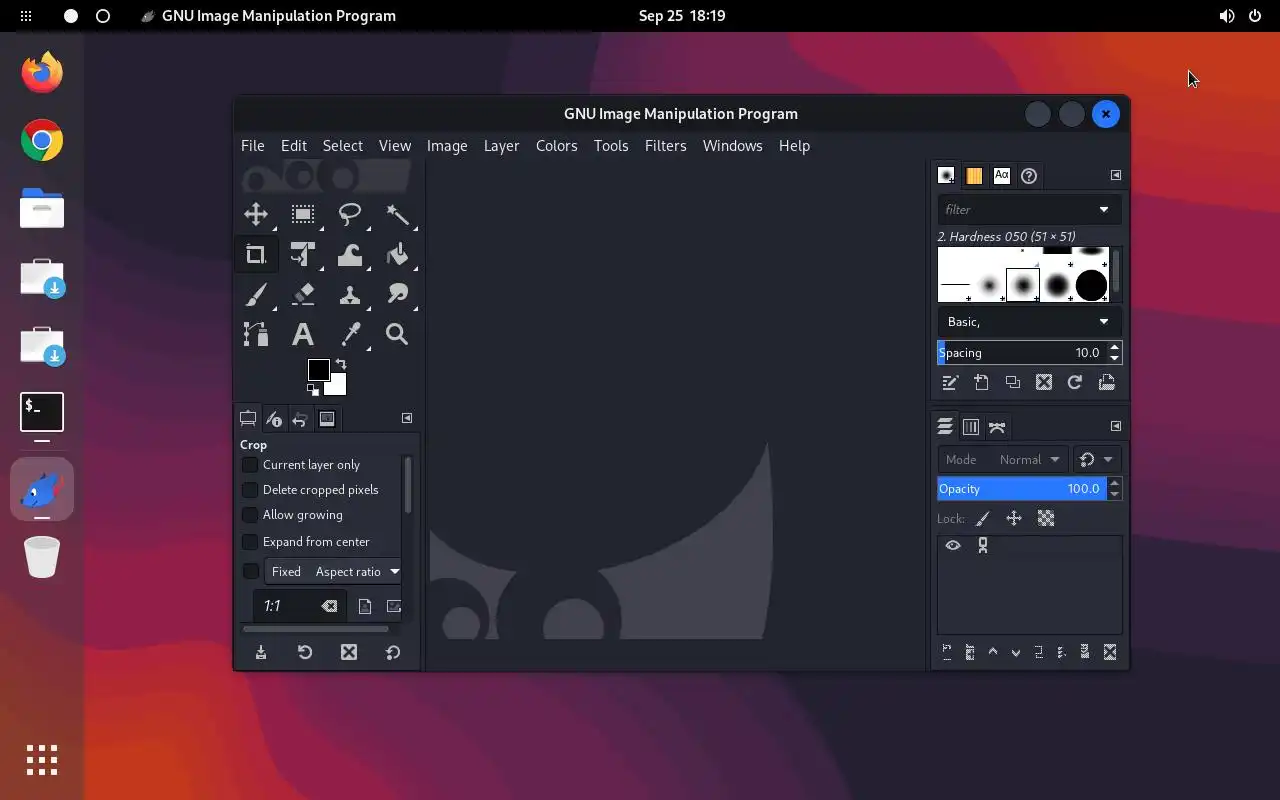
Task: Open the Filters menu
Action: (x=666, y=146)
